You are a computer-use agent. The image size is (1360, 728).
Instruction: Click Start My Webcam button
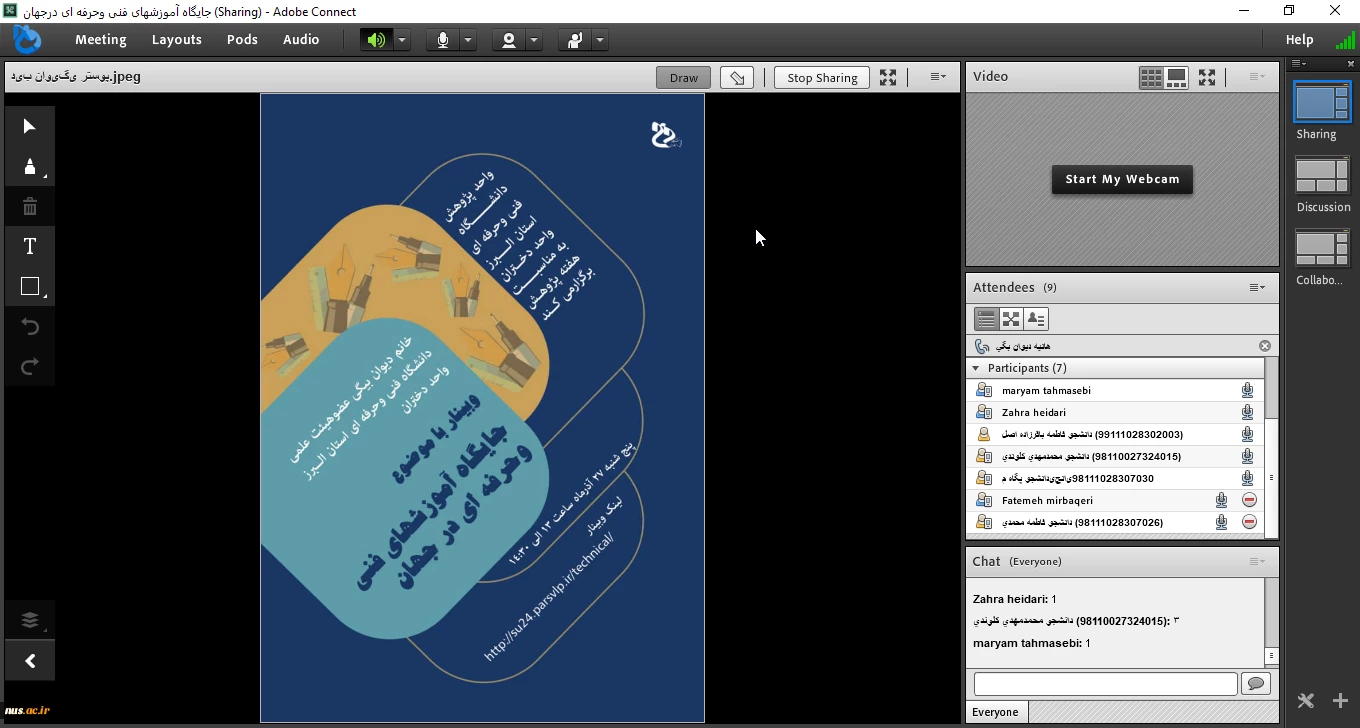coord(1122,179)
